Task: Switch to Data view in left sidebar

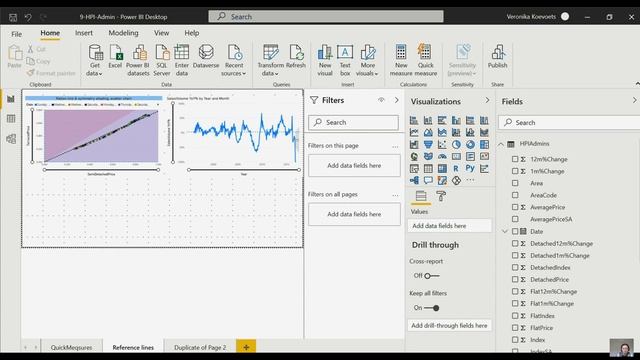Action: tap(11, 119)
